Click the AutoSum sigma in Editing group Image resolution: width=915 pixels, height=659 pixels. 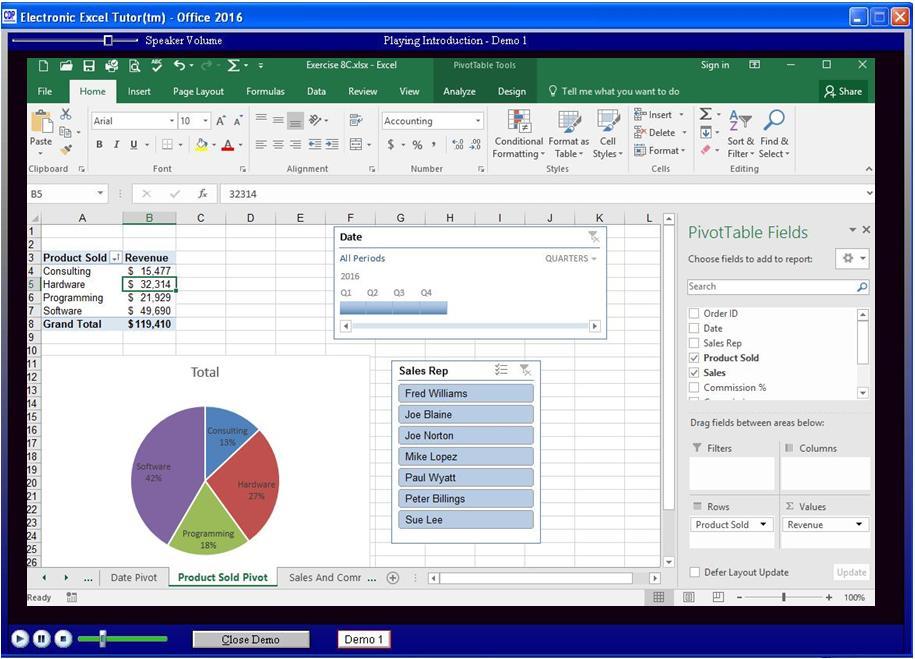click(706, 114)
